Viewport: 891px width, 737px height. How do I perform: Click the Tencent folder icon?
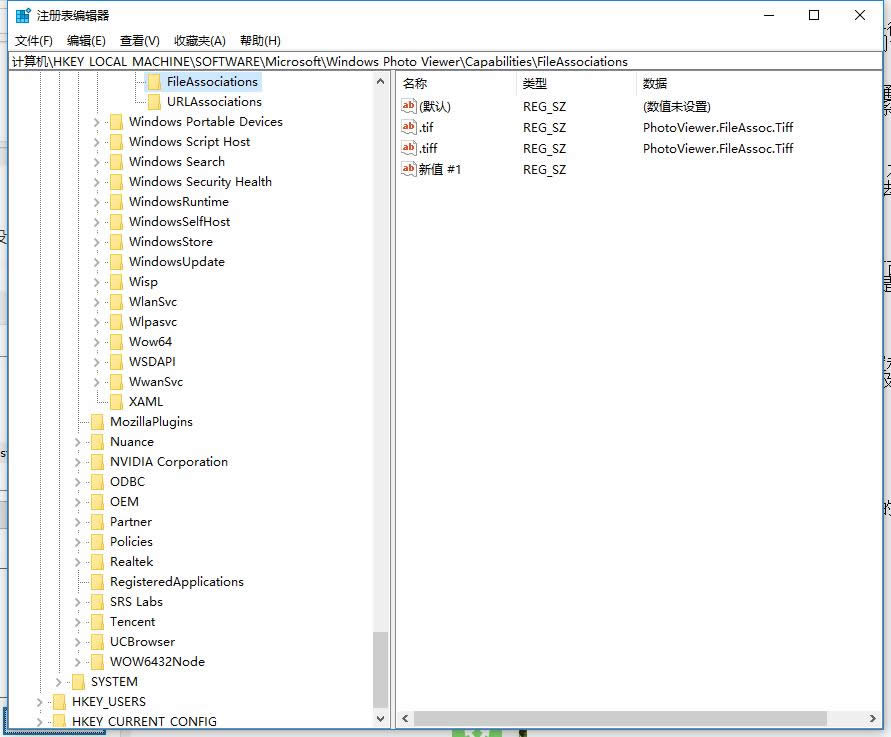click(x=98, y=621)
